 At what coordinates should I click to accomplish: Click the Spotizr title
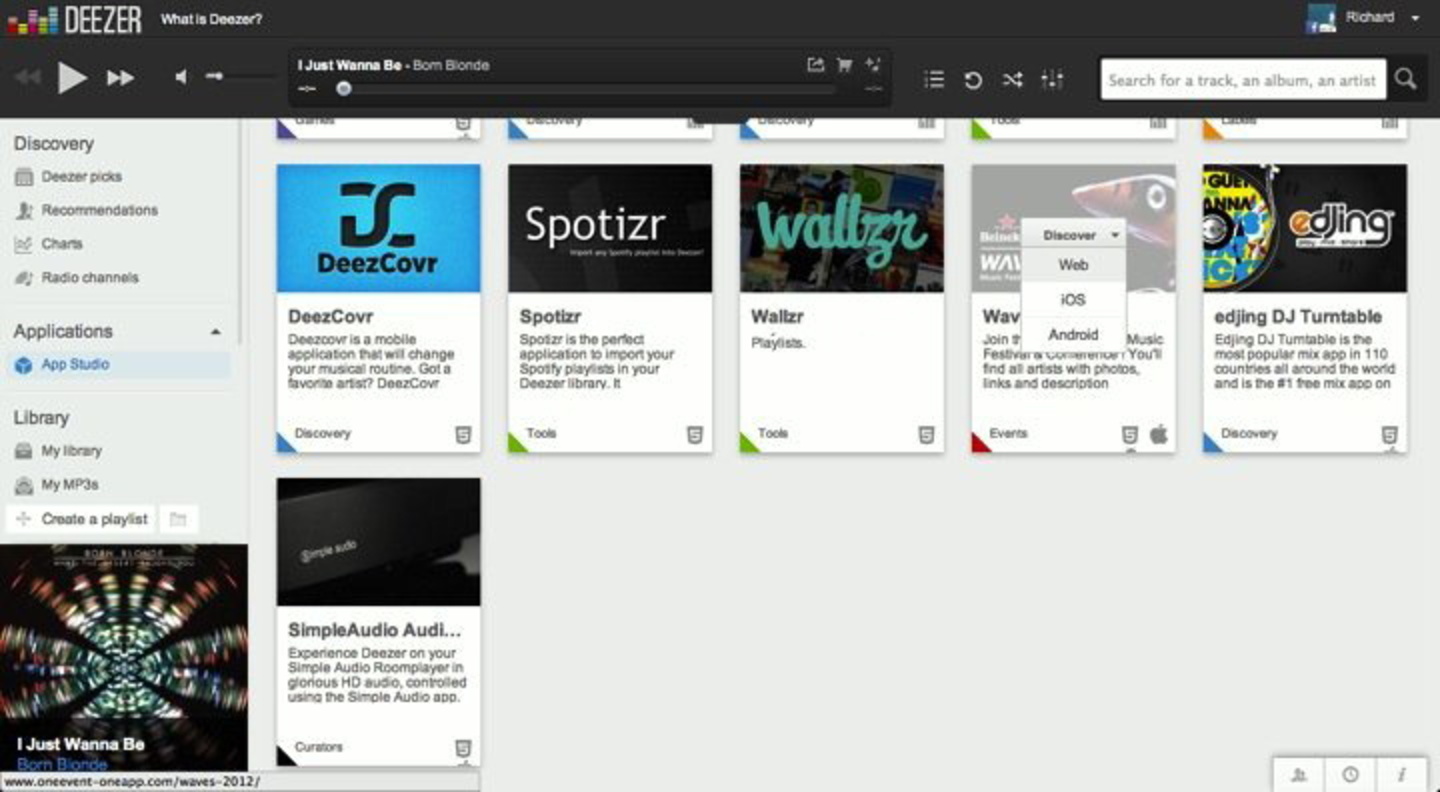(550, 317)
